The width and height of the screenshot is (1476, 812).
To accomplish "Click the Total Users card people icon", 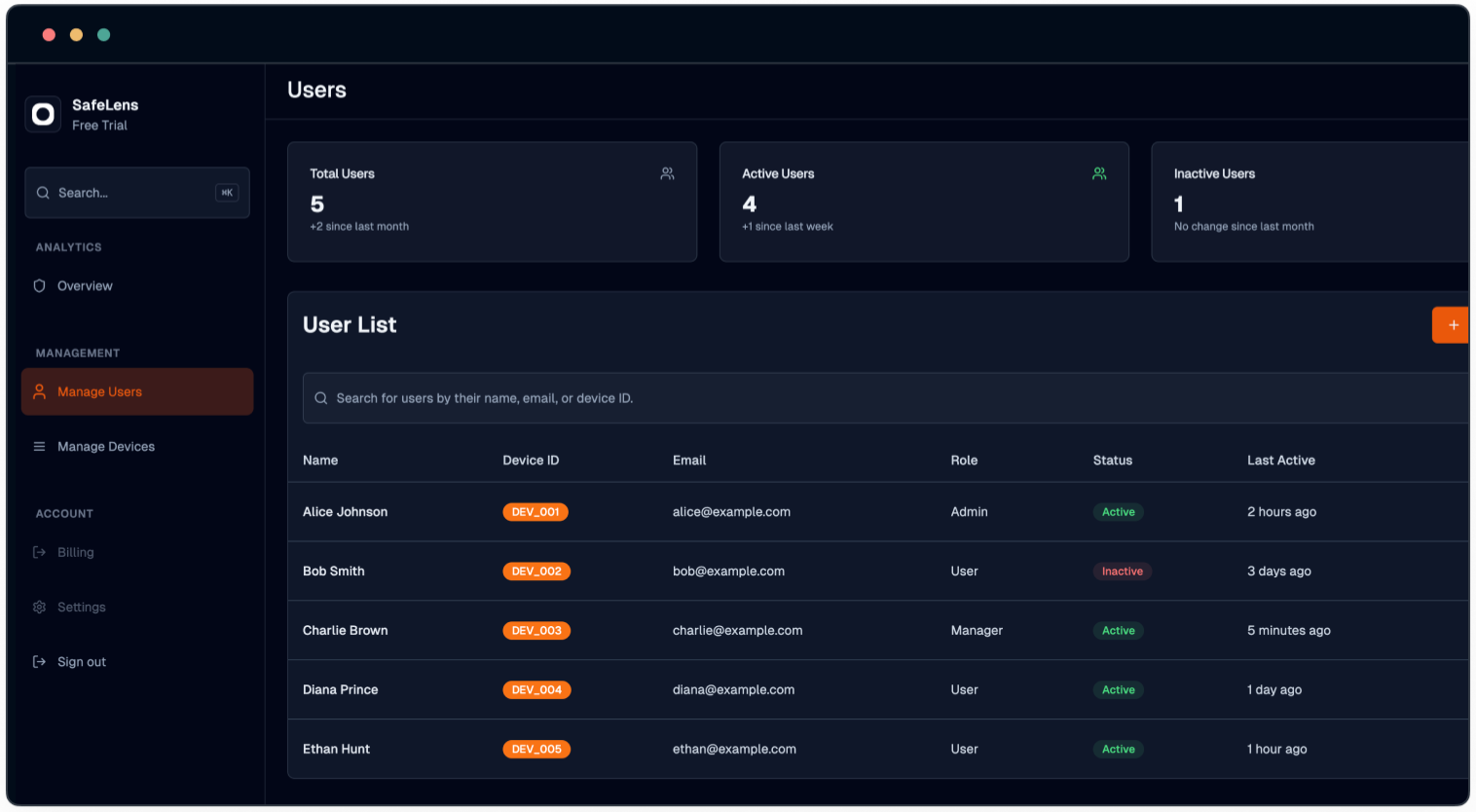I will tap(667, 173).
